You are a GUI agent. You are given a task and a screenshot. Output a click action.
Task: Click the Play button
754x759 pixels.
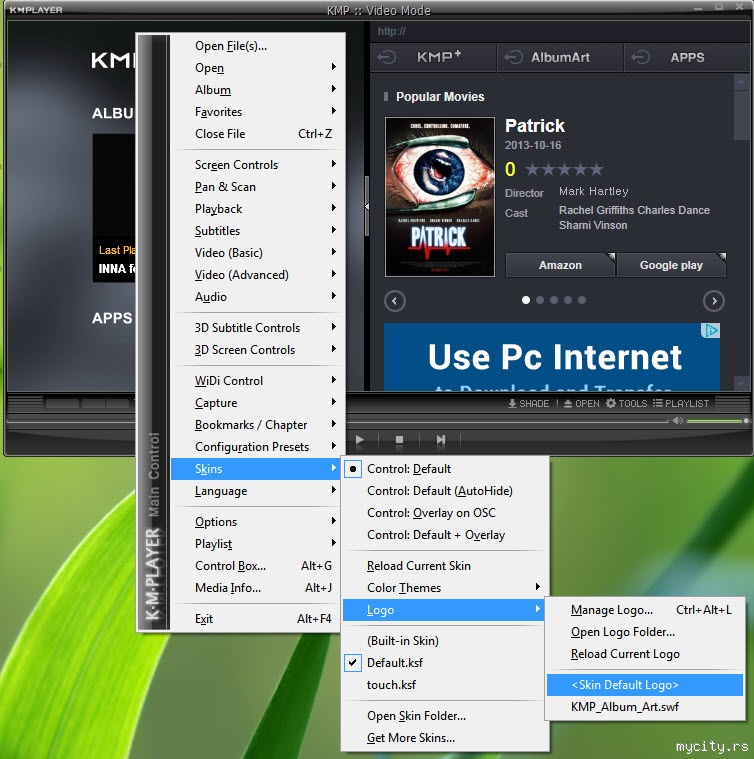[360, 440]
